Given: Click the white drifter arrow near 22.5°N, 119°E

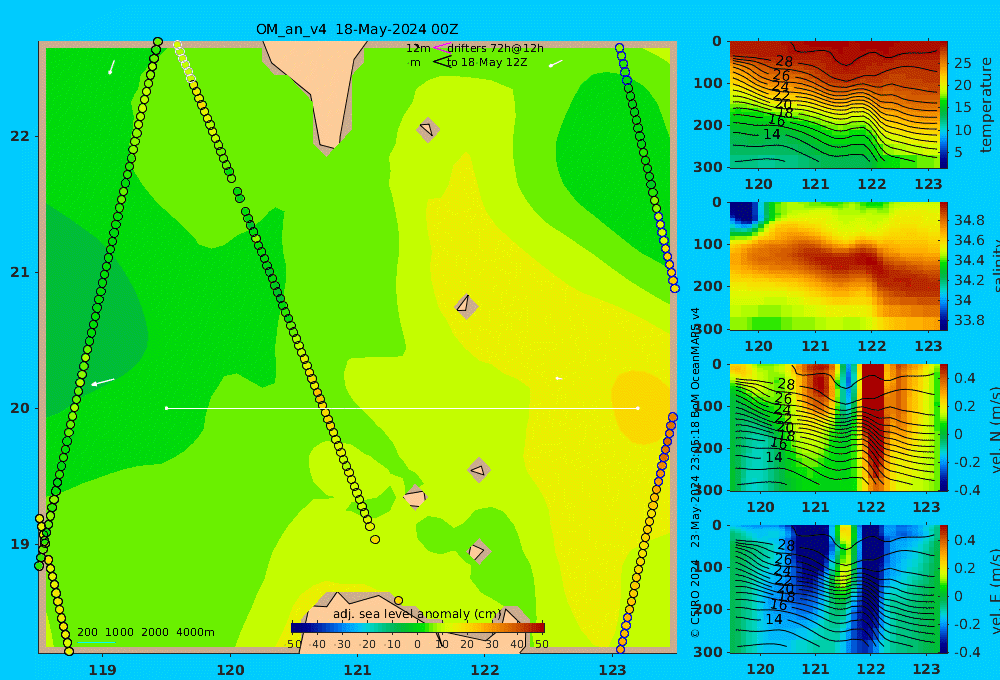Looking at the screenshot, I should pyautogui.click(x=112, y=67).
